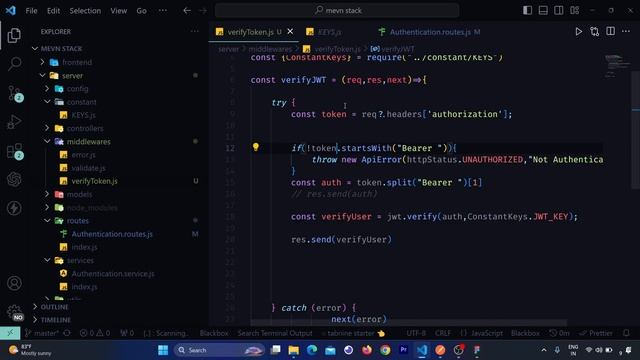This screenshot has height=360, width=640.
Task: Open the lightning bolt extension in activity bar
Action: tap(14, 208)
